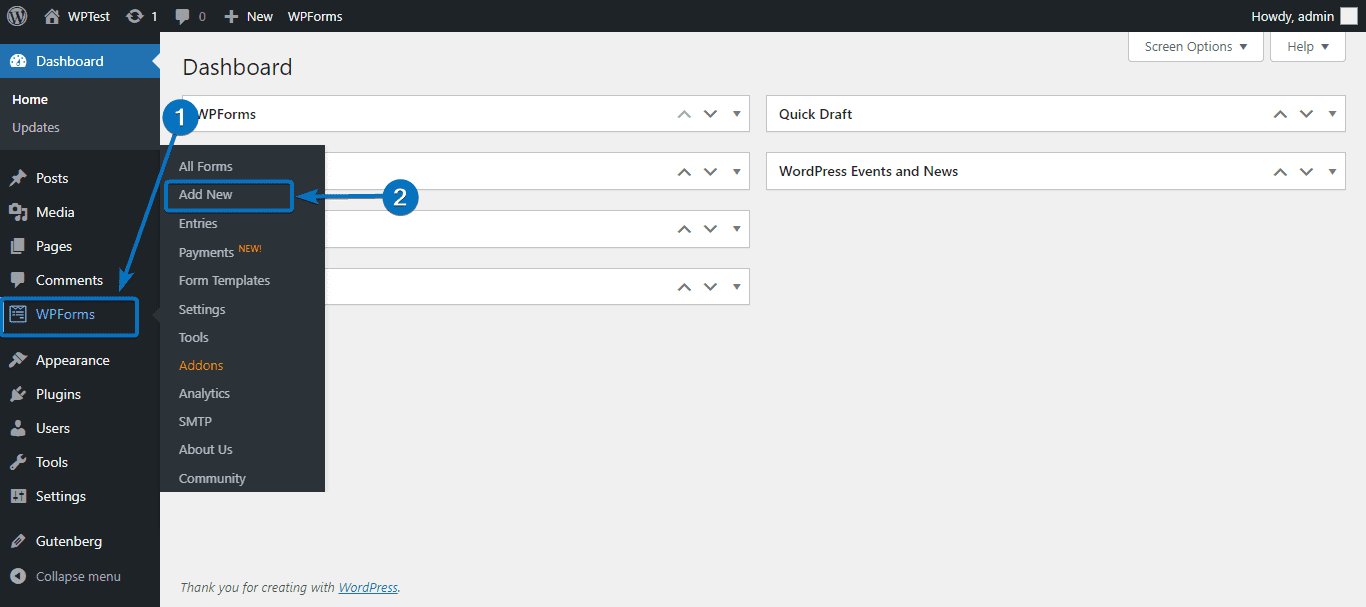Click the Settings sliders icon in sidebar
Viewport: 1366px width, 607px height.
pyautogui.click(x=18, y=496)
